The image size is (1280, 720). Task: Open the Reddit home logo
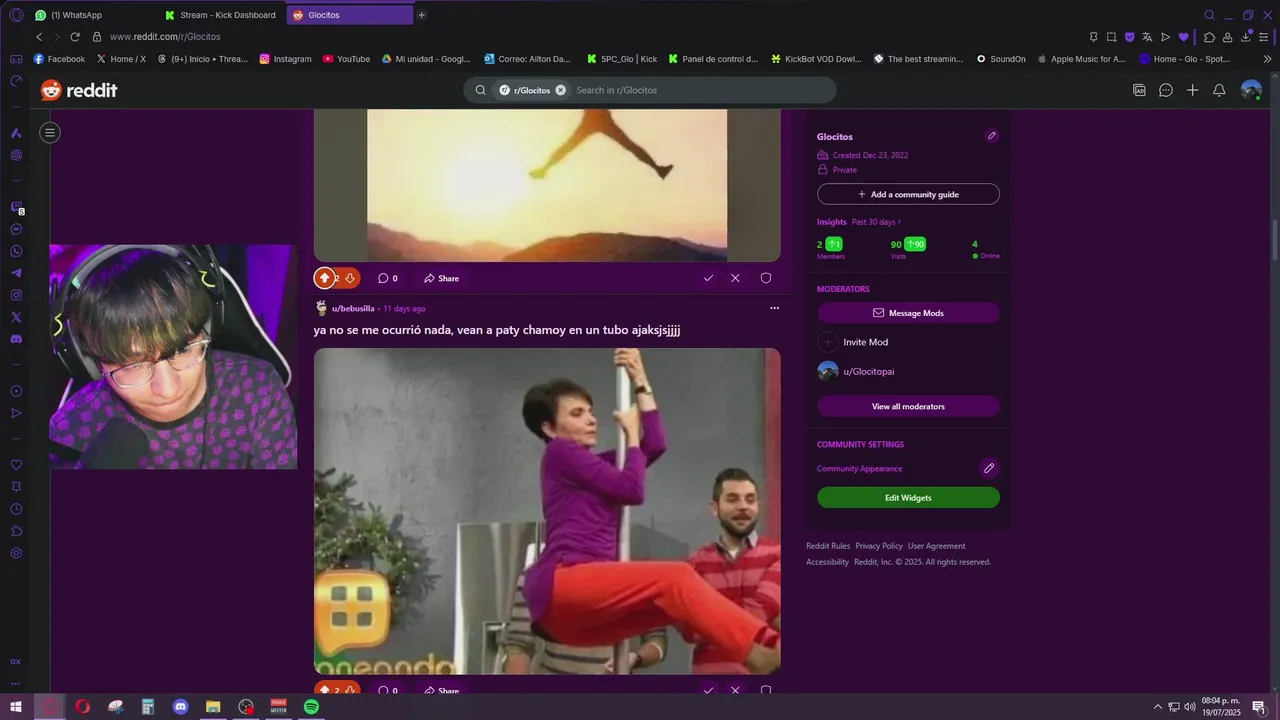point(79,90)
